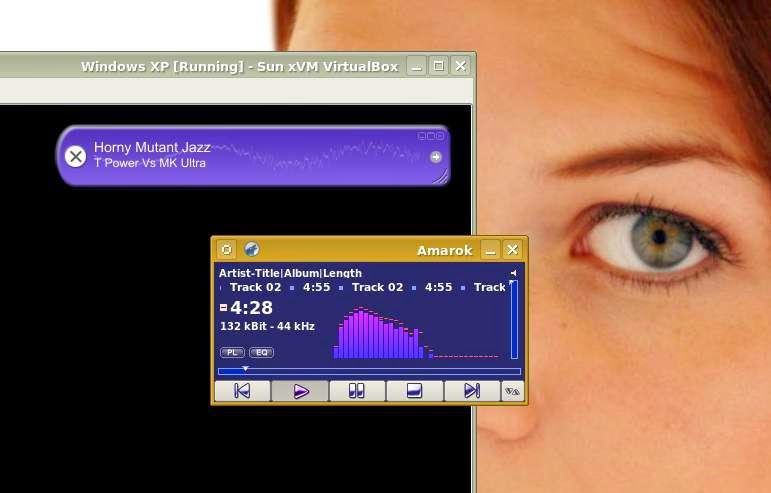Stop playback in Amarok player
The width and height of the screenshot is (771, 493).
click(x=414, y=391)
